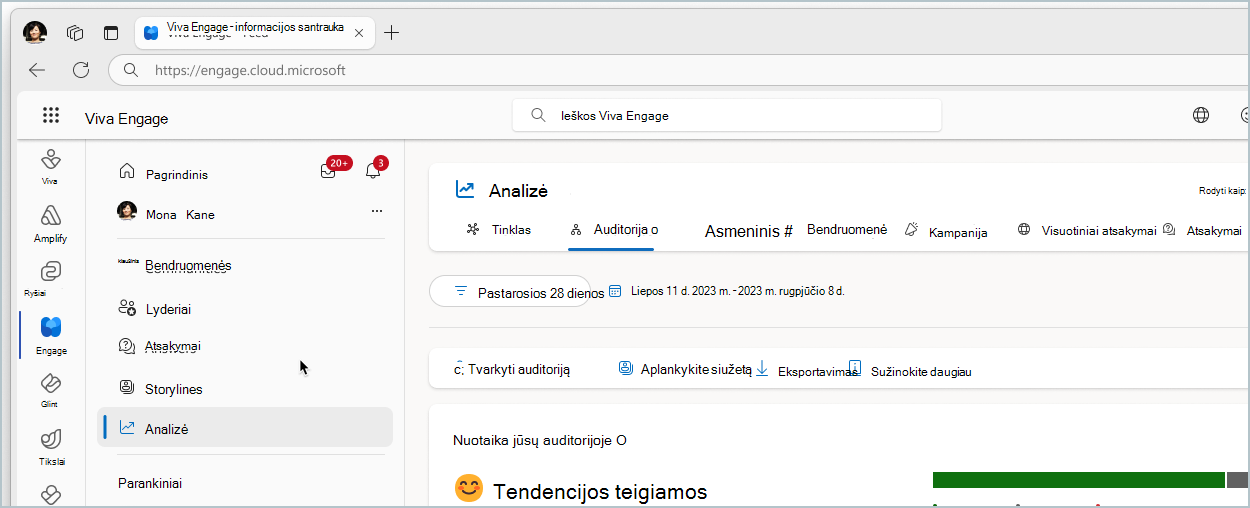Close the Viva Engage browser tab
This screenshot has width=1250, height=508.
click(359, 32)
